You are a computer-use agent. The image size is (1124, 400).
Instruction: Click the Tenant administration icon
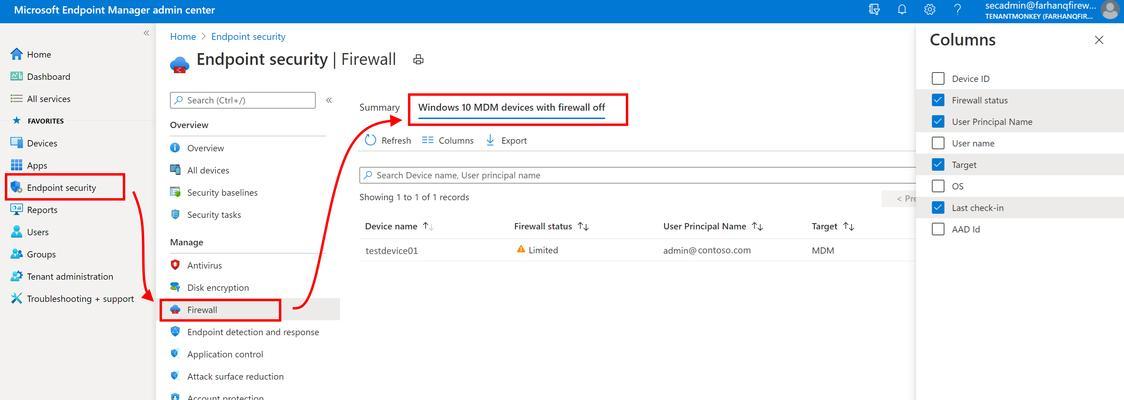click(x=16, y=277)
